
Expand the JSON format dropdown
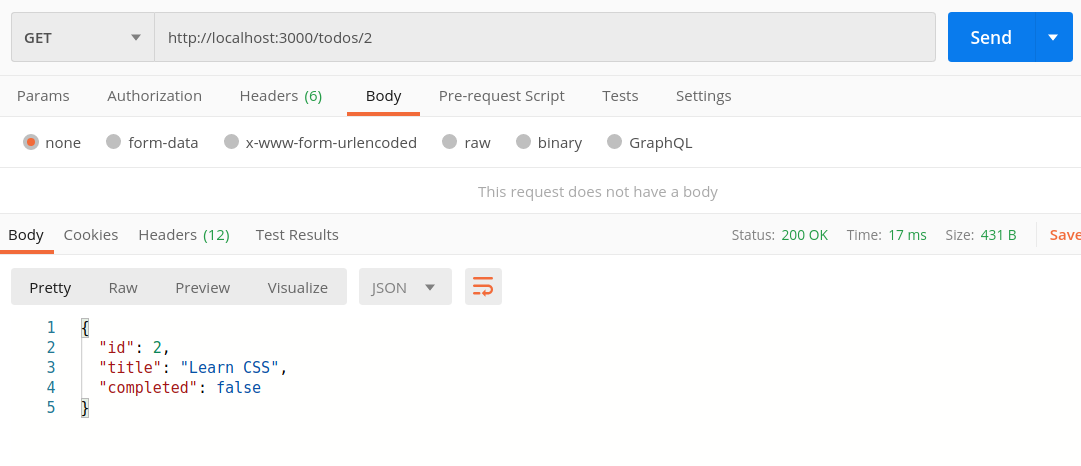[405, 287]
